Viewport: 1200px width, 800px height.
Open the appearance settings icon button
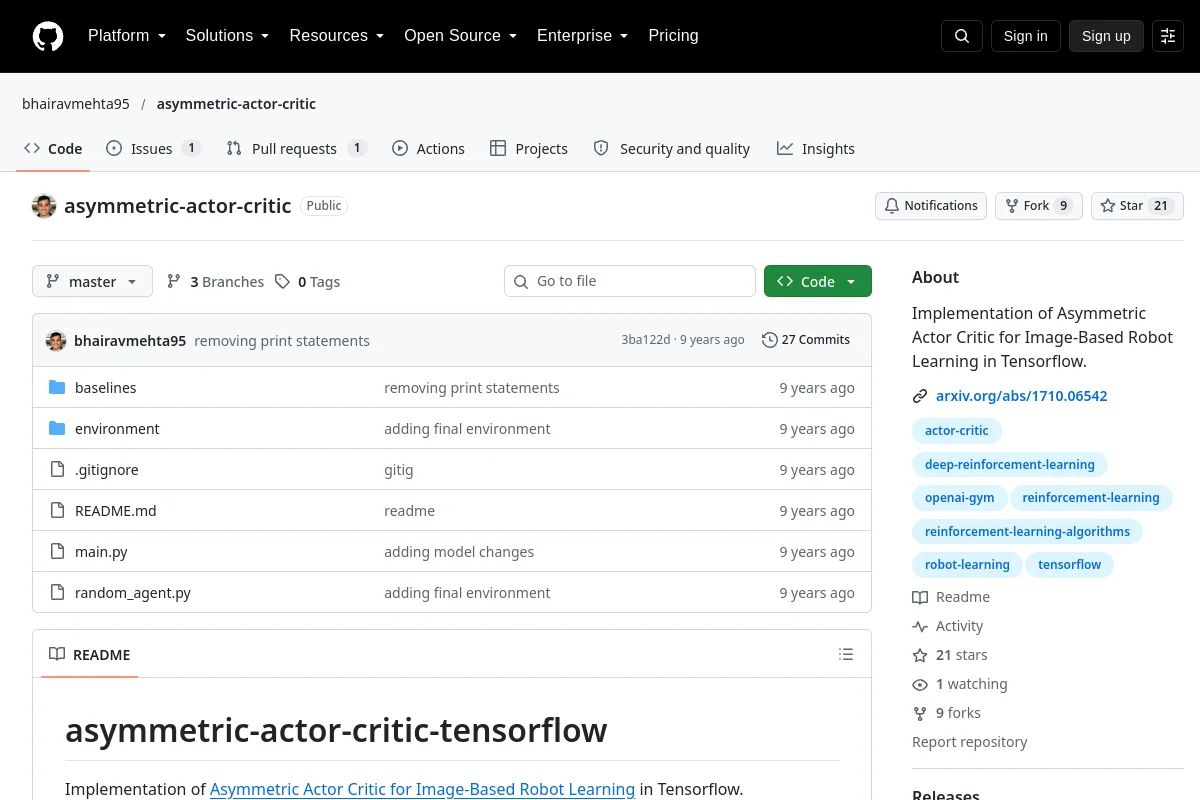click(1168, 36)
